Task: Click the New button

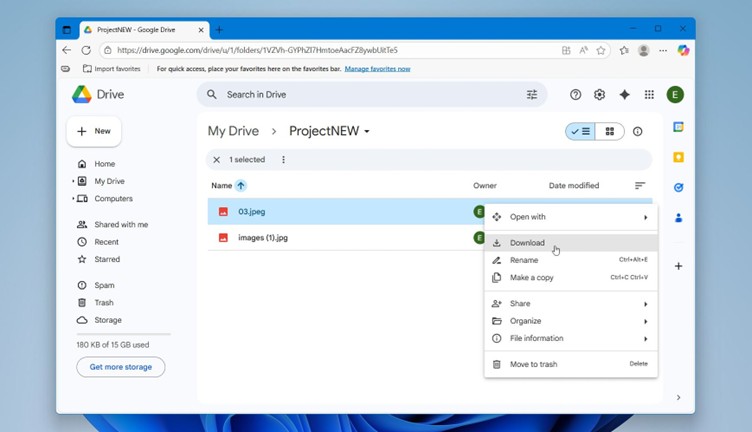Action: coord(94,131)
